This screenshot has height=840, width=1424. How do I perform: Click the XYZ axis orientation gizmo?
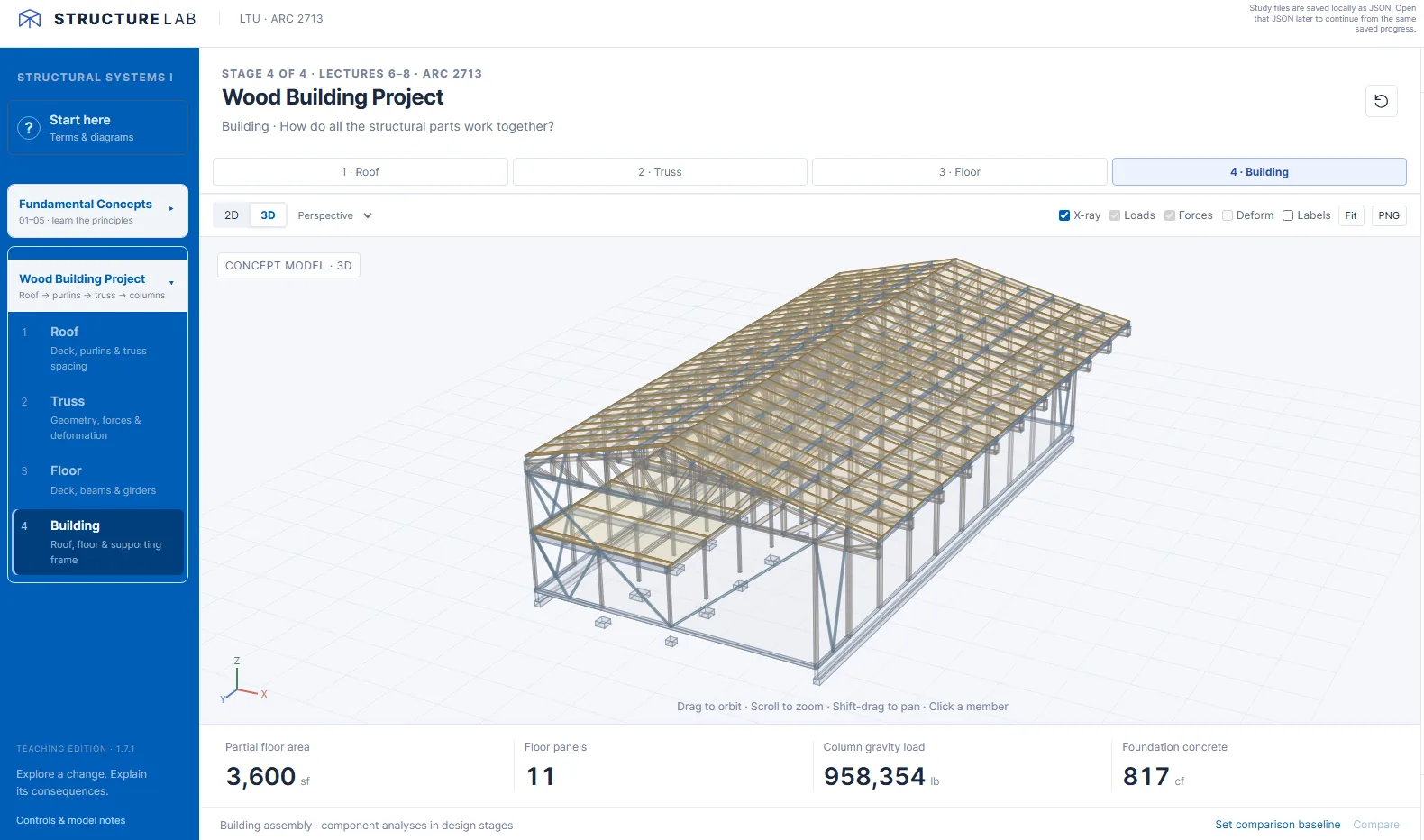pos(242,681)
